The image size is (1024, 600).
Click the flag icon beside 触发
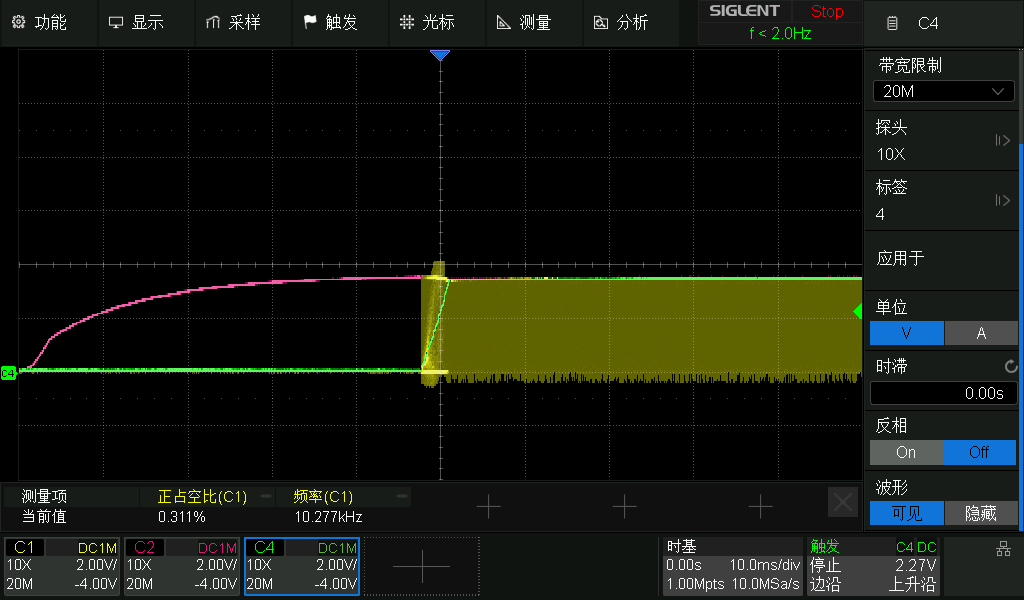coord(310,22)
